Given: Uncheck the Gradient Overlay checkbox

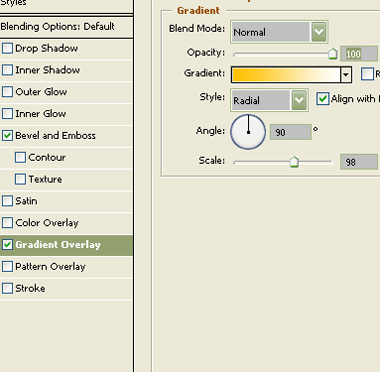Looking at the screenshot, I should click(7, 245).
